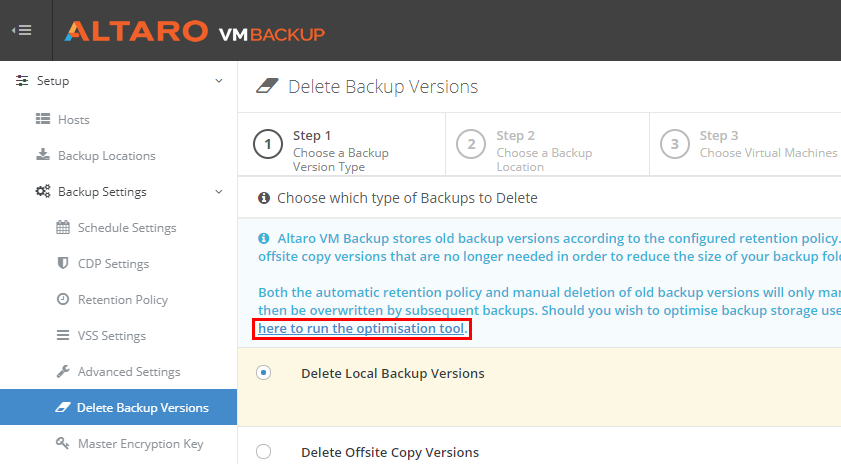Viewport: 841px width, 464px height.
Task: Select Delete Local Backup Versions radio button
Action: pos(263,373)
